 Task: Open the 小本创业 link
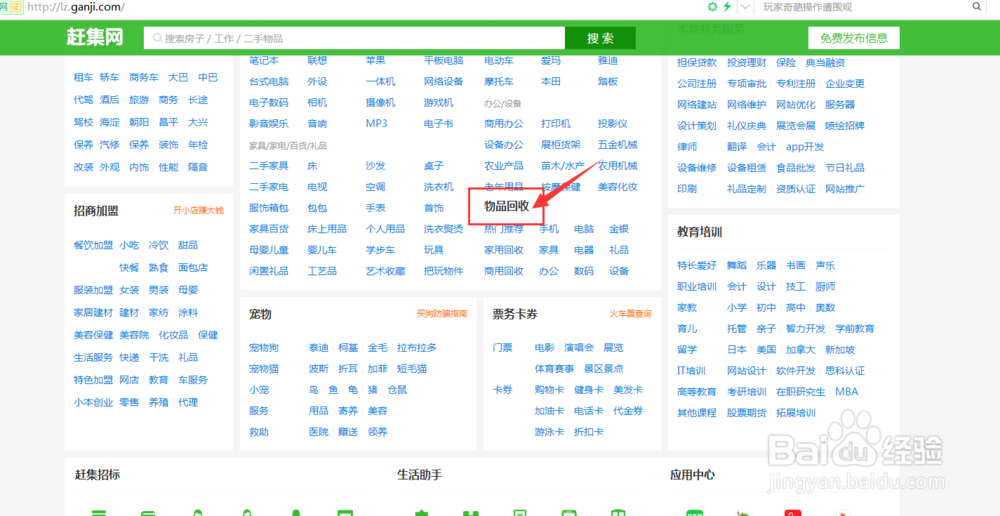[94, 402]
